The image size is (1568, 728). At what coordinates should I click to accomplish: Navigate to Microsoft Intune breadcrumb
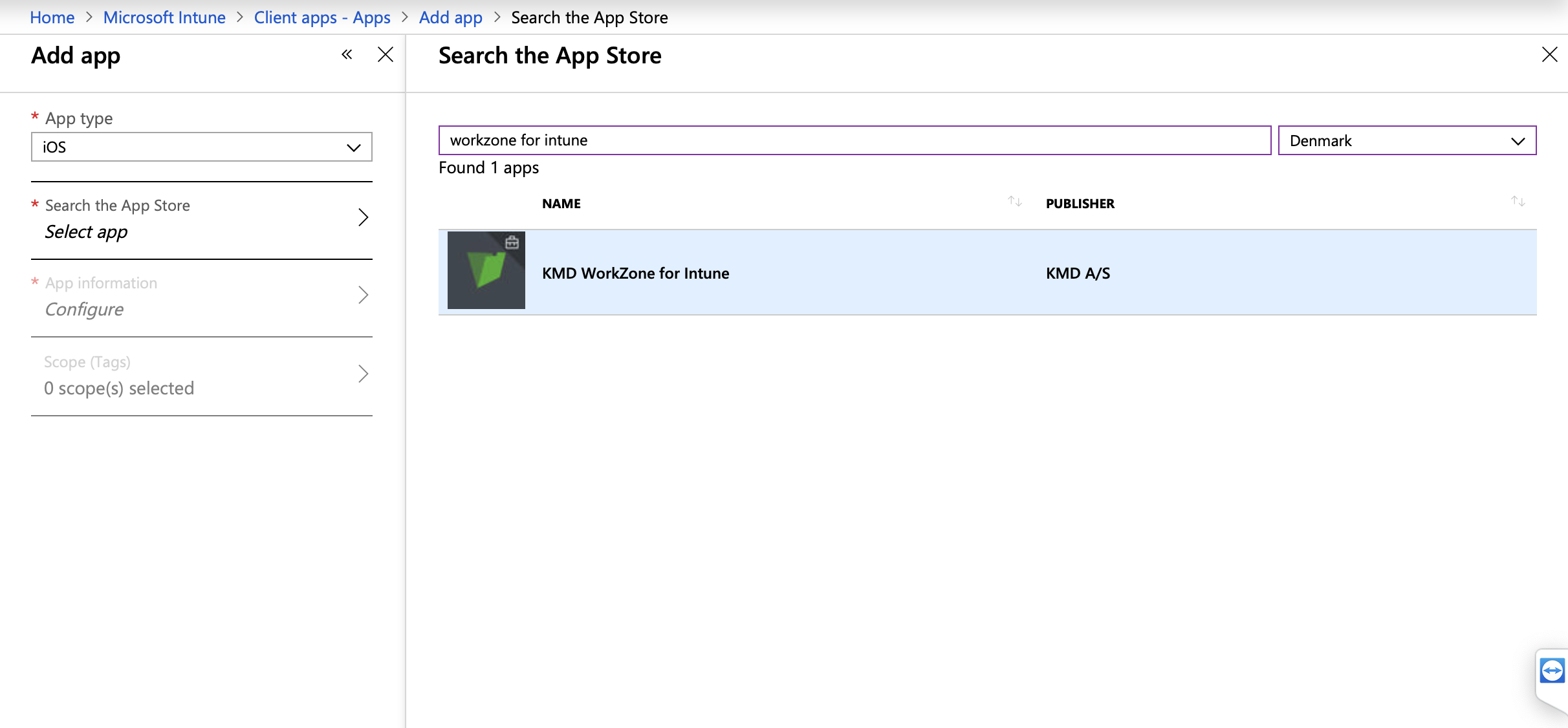164,17
